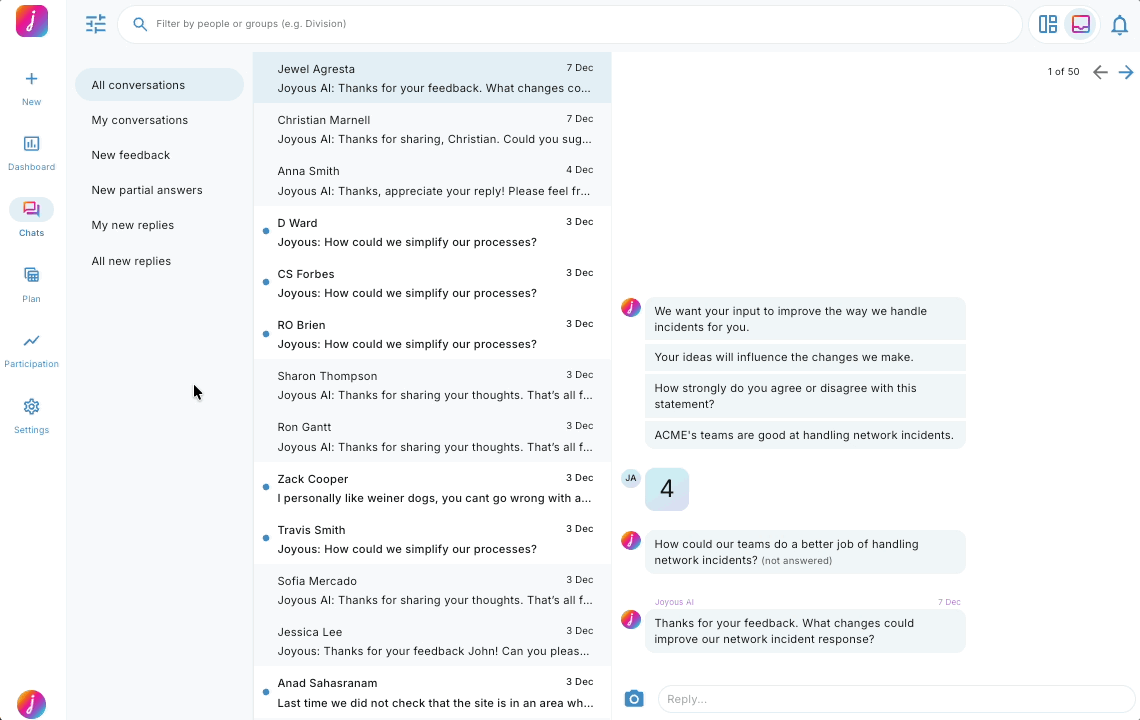Open Zack Cooper's conversation from the list

click(433, 488)
